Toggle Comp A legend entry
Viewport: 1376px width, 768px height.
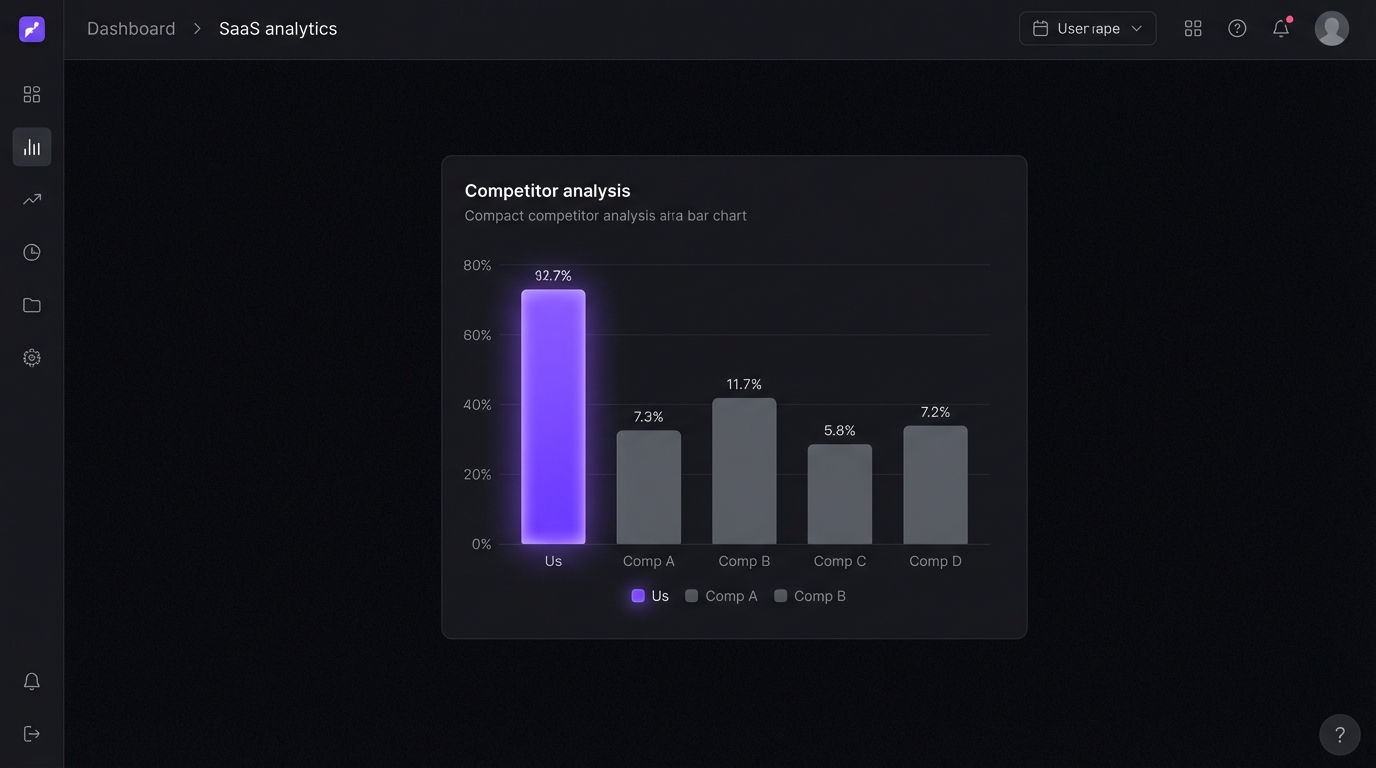721,596
